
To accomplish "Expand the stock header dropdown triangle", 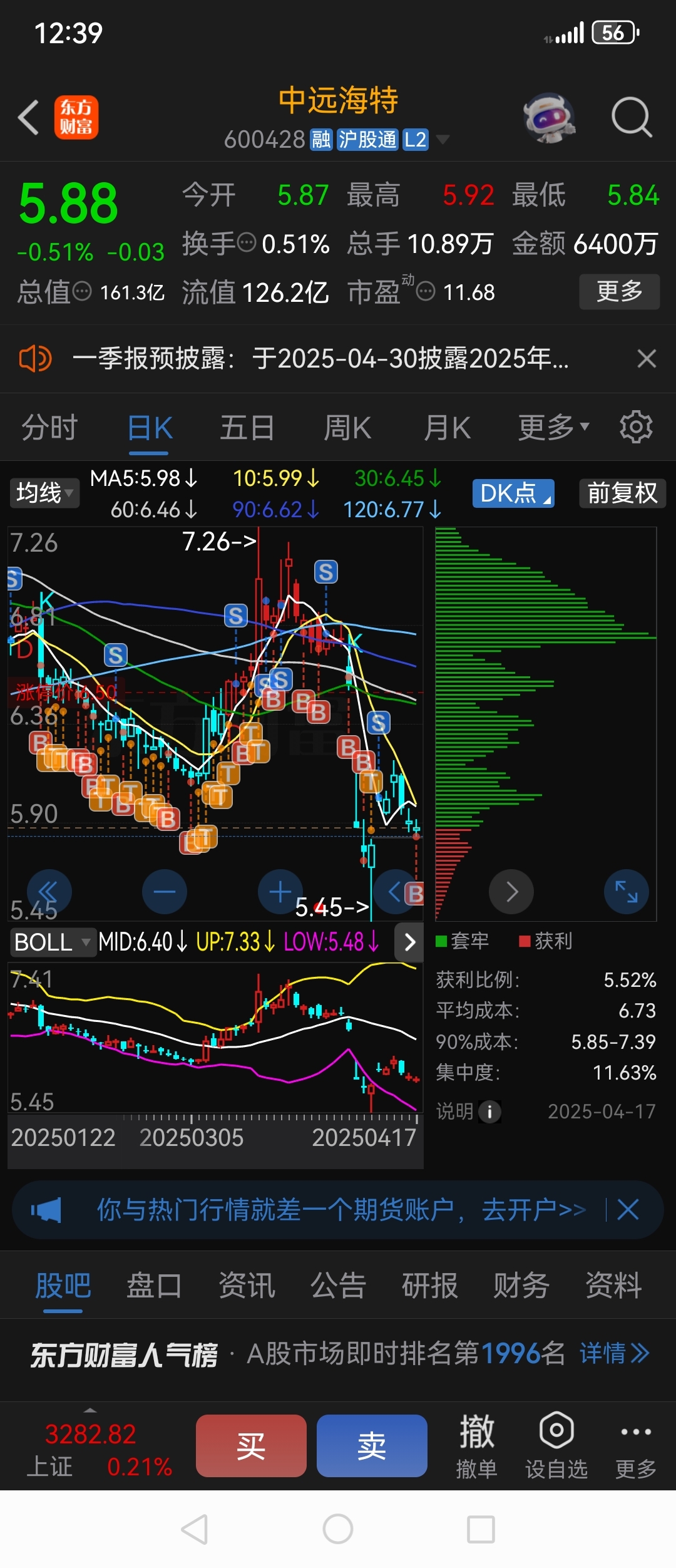I will (443, 140).
